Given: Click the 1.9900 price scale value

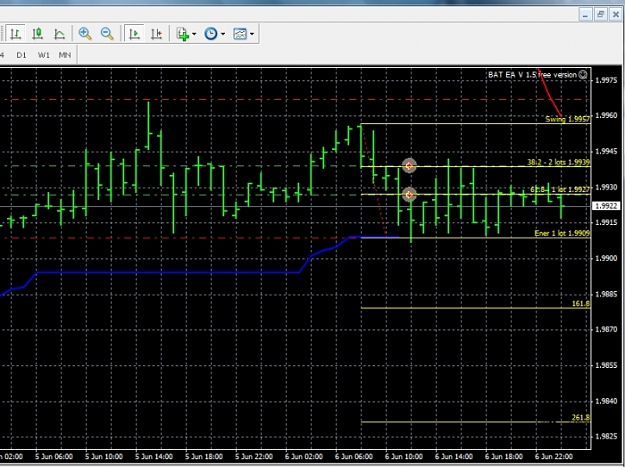Looking at the screenshot, I should click(x=606, y=258).
